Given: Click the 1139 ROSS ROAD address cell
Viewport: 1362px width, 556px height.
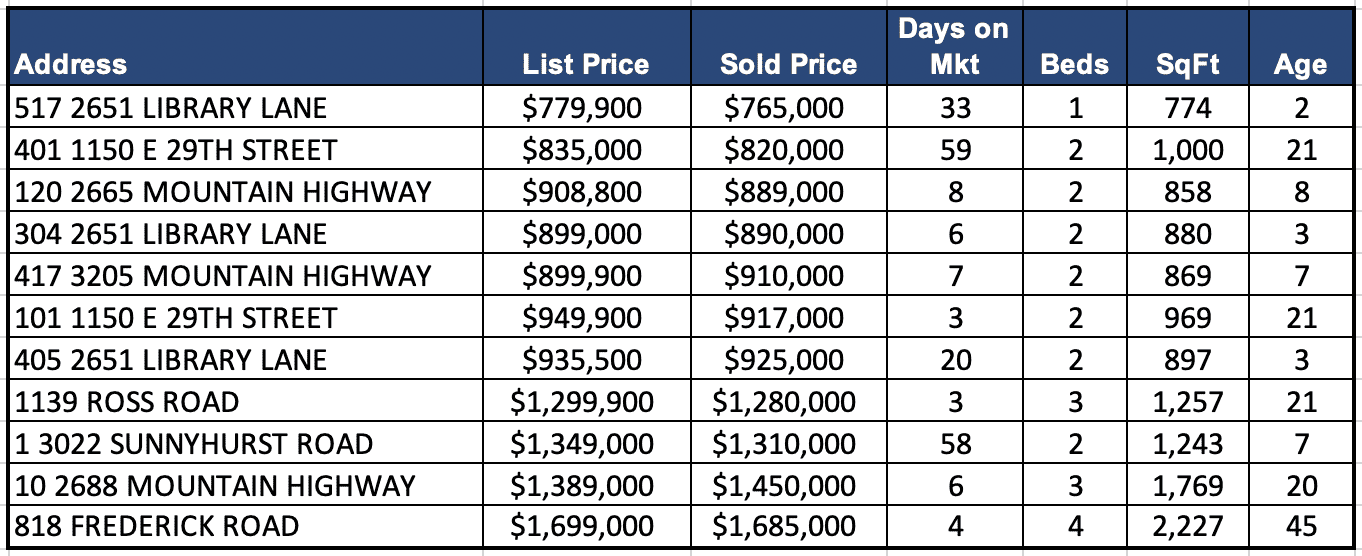Looking at the screenshot, I should 127,401.
